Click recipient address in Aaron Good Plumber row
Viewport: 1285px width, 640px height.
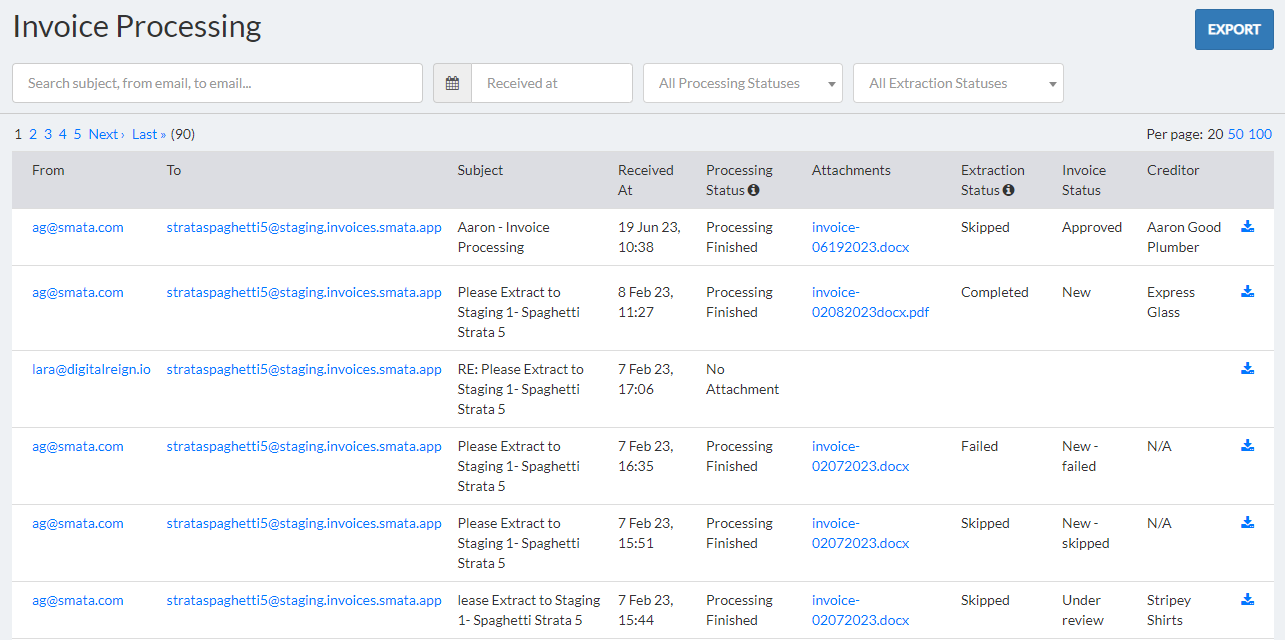(x=304, y=227)
